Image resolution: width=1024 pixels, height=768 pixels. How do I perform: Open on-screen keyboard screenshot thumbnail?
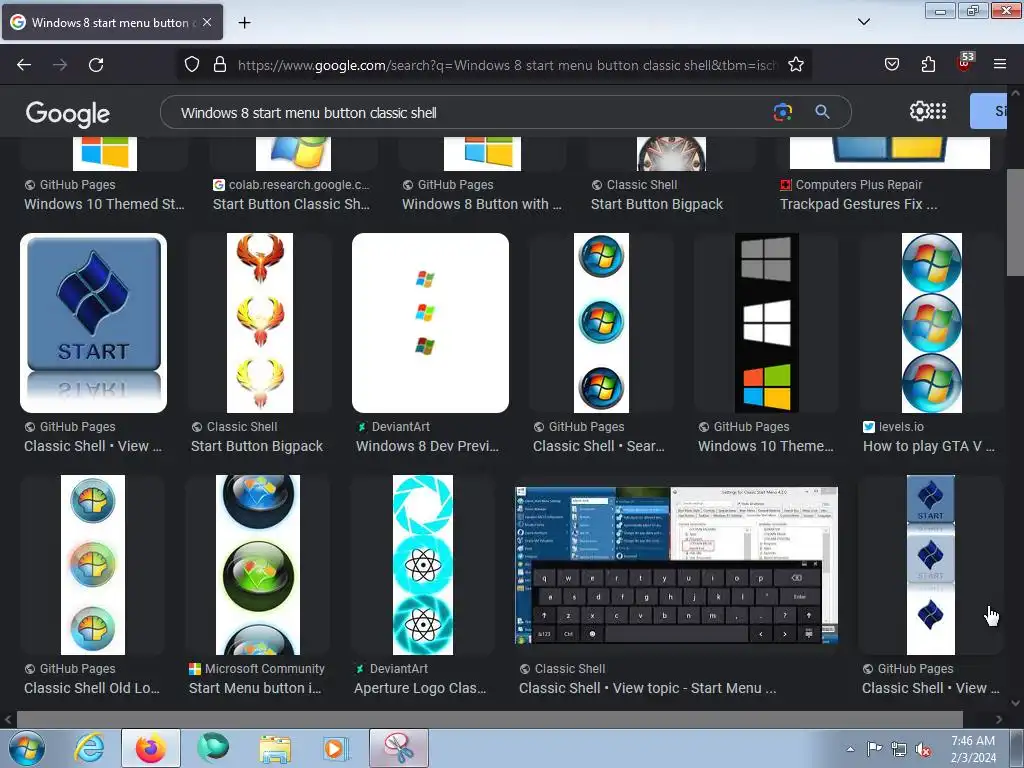pos(677,565)
